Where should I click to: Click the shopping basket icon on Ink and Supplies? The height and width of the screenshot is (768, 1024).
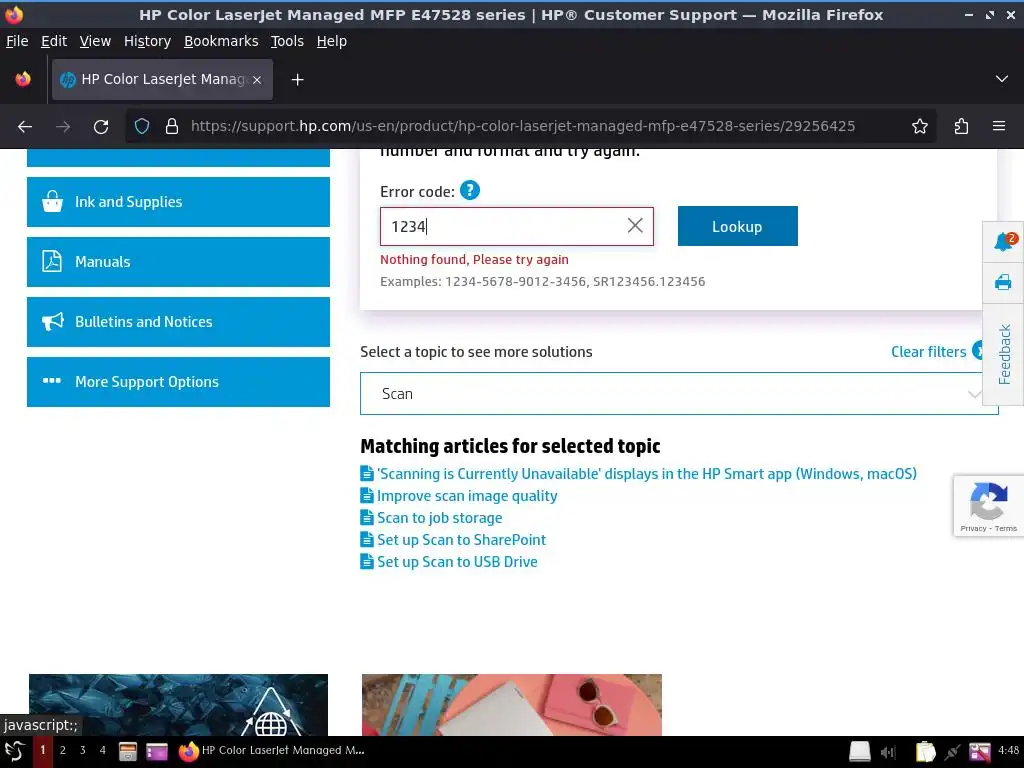click(52, 202)
